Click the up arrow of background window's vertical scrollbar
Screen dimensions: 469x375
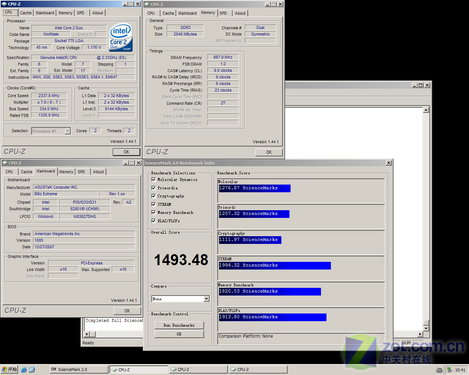click(x=426, y=110)
